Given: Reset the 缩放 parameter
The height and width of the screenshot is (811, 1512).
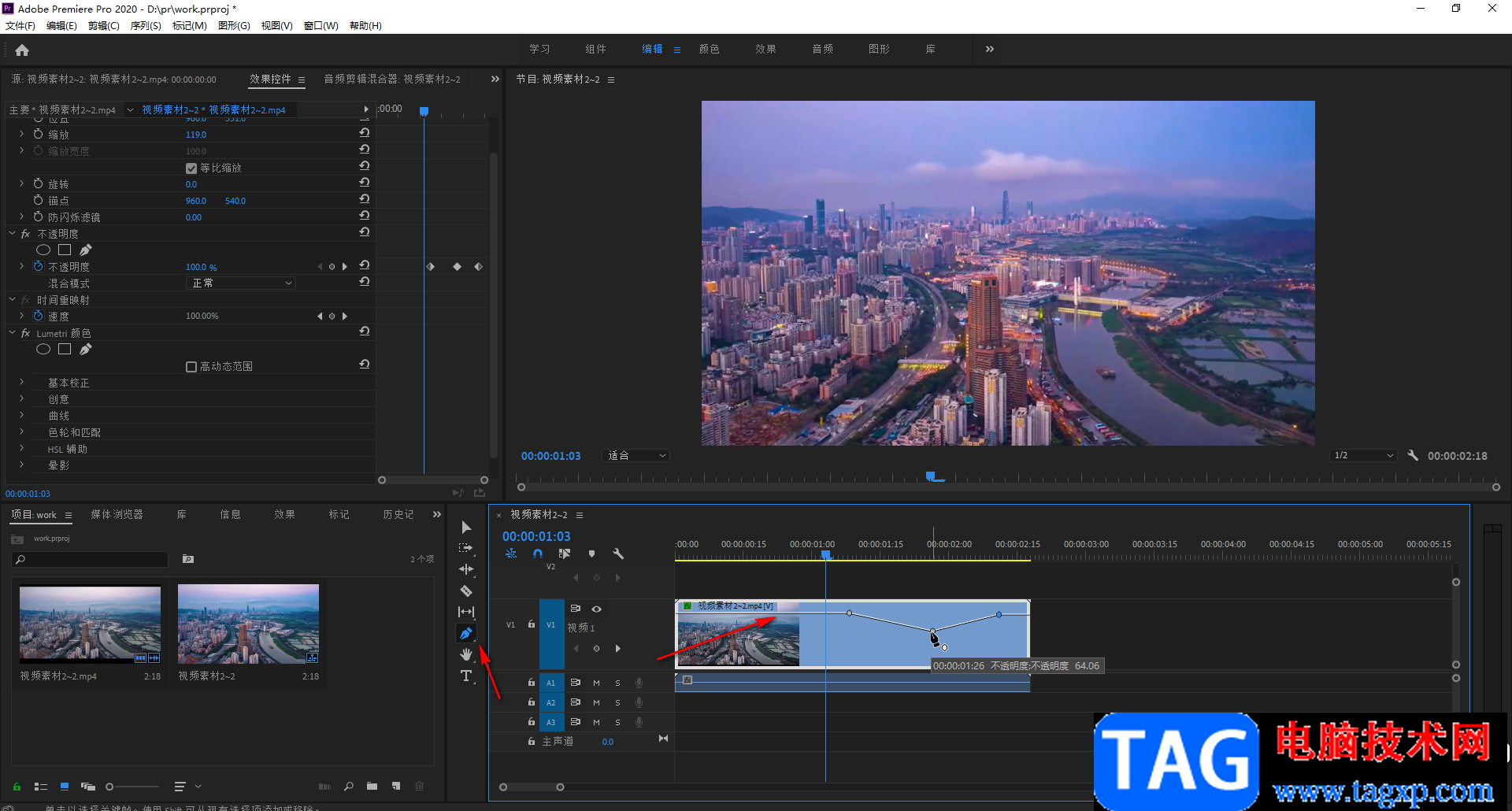Looking at the screenshot, I should [365, 134].
